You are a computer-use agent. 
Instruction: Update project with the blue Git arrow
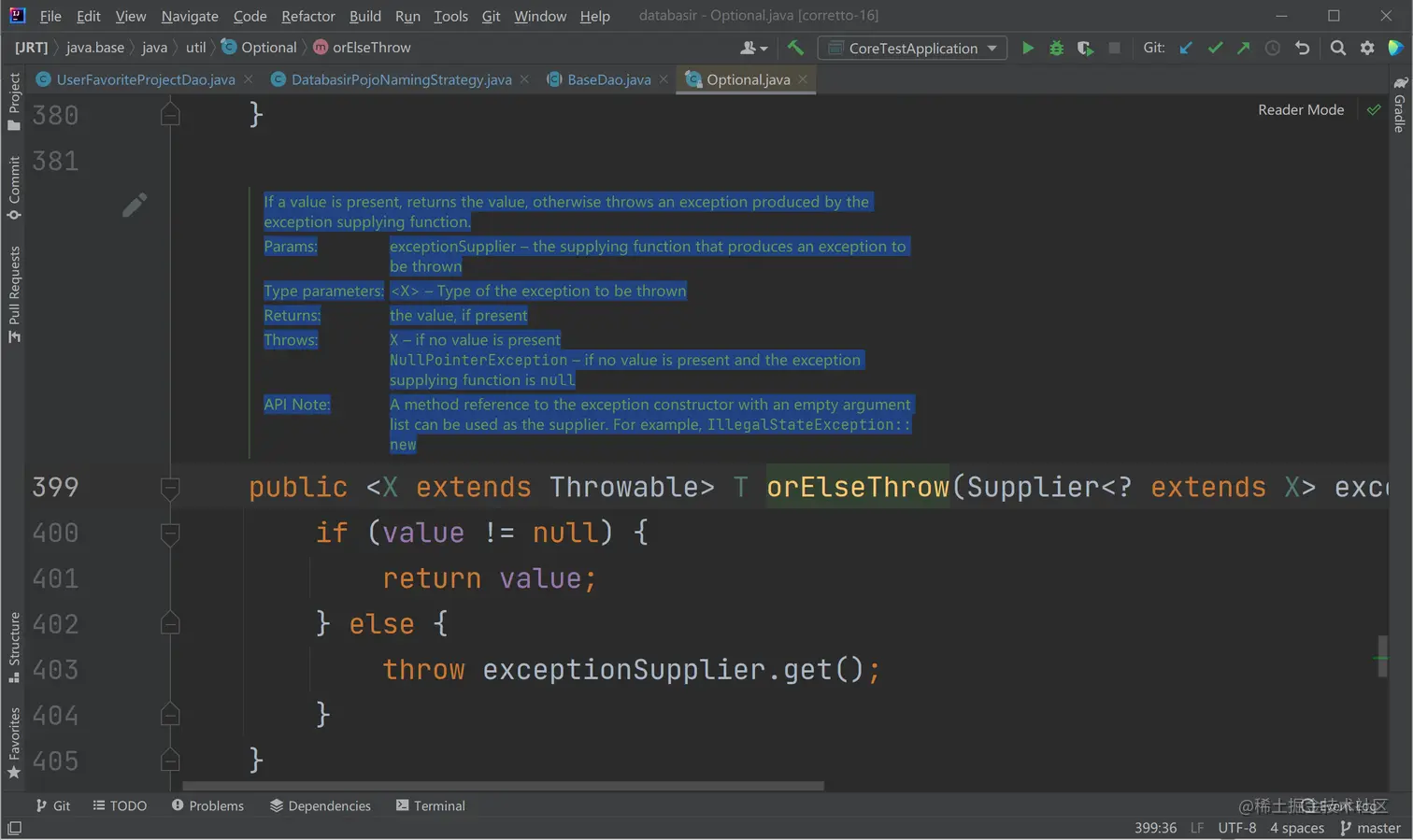tap(1186, 48)
